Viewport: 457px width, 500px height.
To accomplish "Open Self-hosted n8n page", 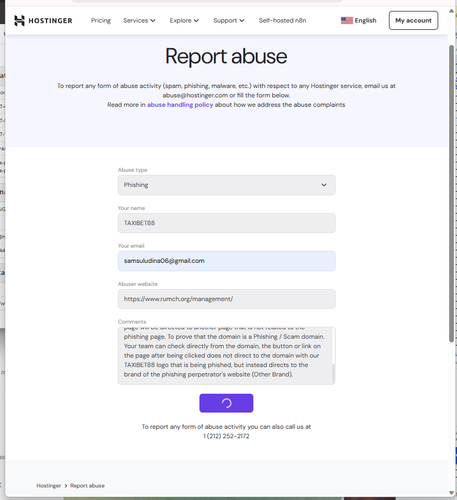I will [x=282, y=20].
